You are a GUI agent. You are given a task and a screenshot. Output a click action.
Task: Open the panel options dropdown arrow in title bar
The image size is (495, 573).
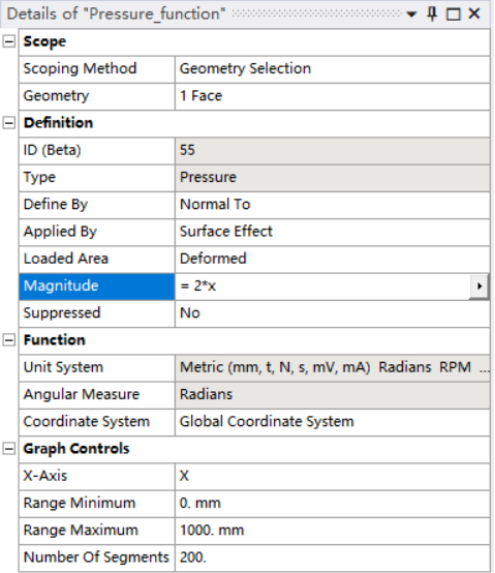[411, 14]
